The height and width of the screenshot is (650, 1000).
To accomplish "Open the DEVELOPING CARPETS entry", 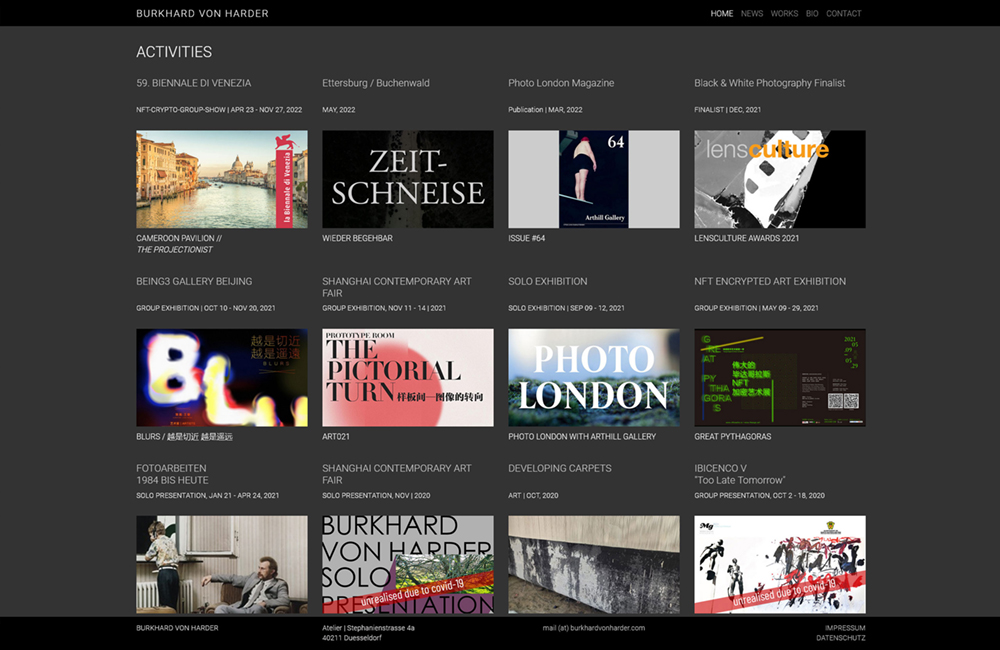I will [x=560, y=468].
